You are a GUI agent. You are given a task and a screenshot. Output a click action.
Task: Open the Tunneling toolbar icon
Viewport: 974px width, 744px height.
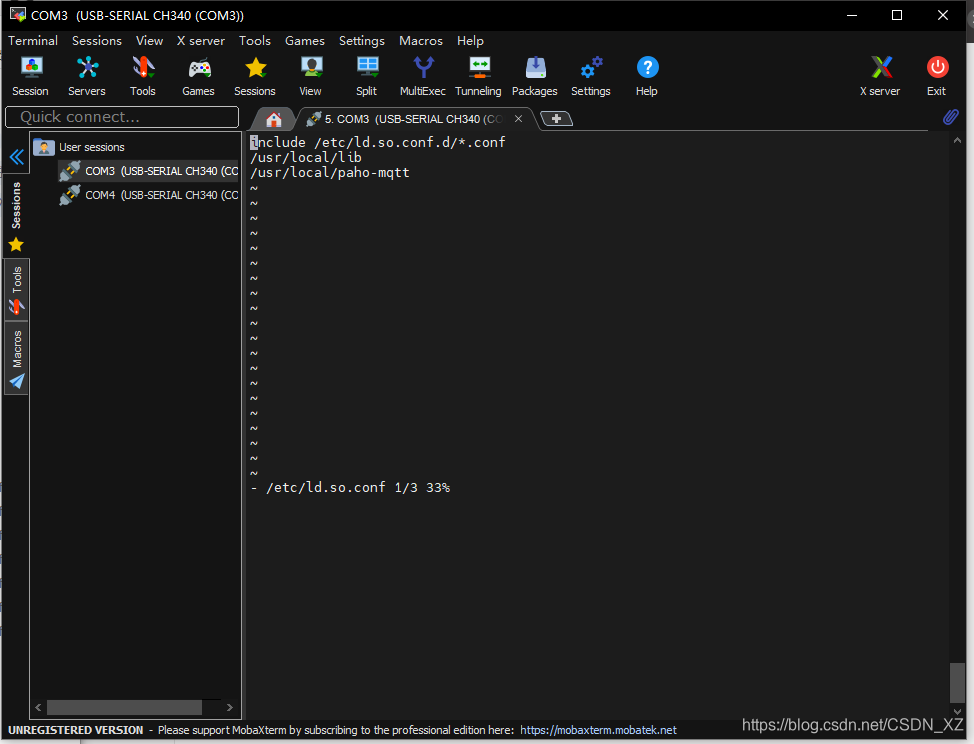(478, 76)
